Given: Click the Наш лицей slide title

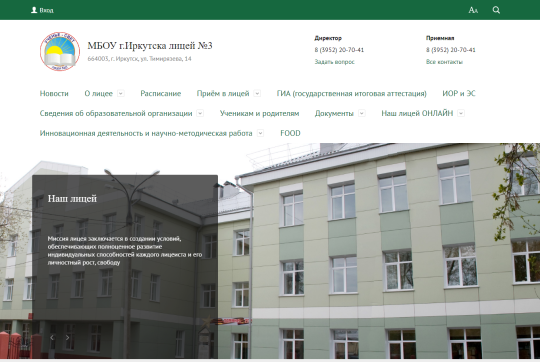Looking at the screenshot, I should [72, 199].
